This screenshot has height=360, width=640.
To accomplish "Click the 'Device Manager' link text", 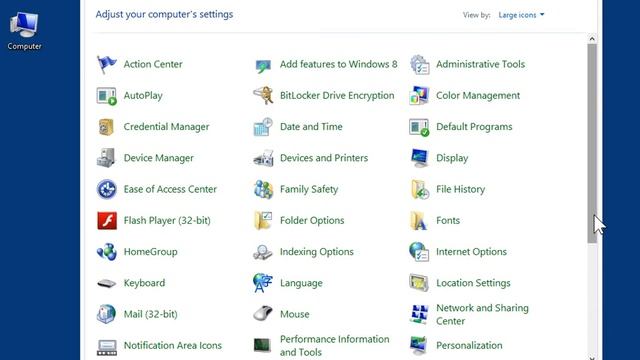I will pos(159,158).
